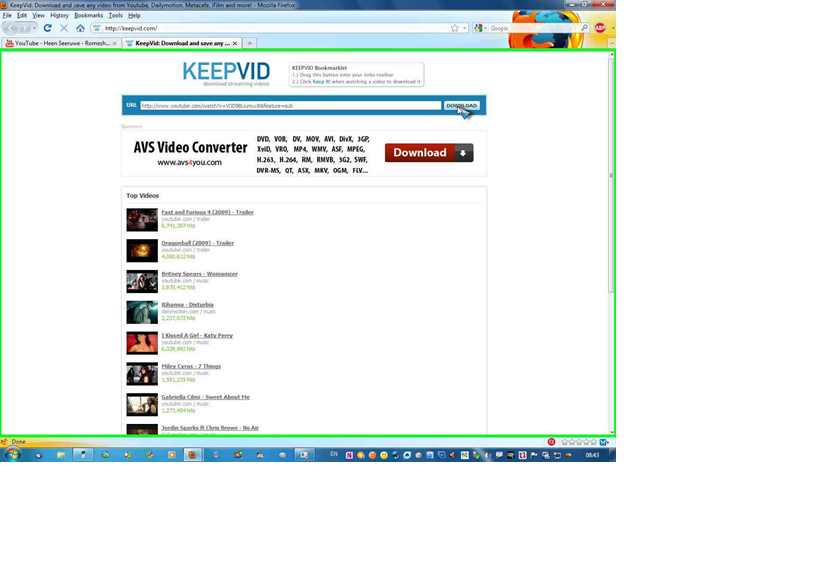Click the Britney Spears Womanizer thumbnail
The width and height of the screenshot is (818, 581).
[x=141, y=281]
